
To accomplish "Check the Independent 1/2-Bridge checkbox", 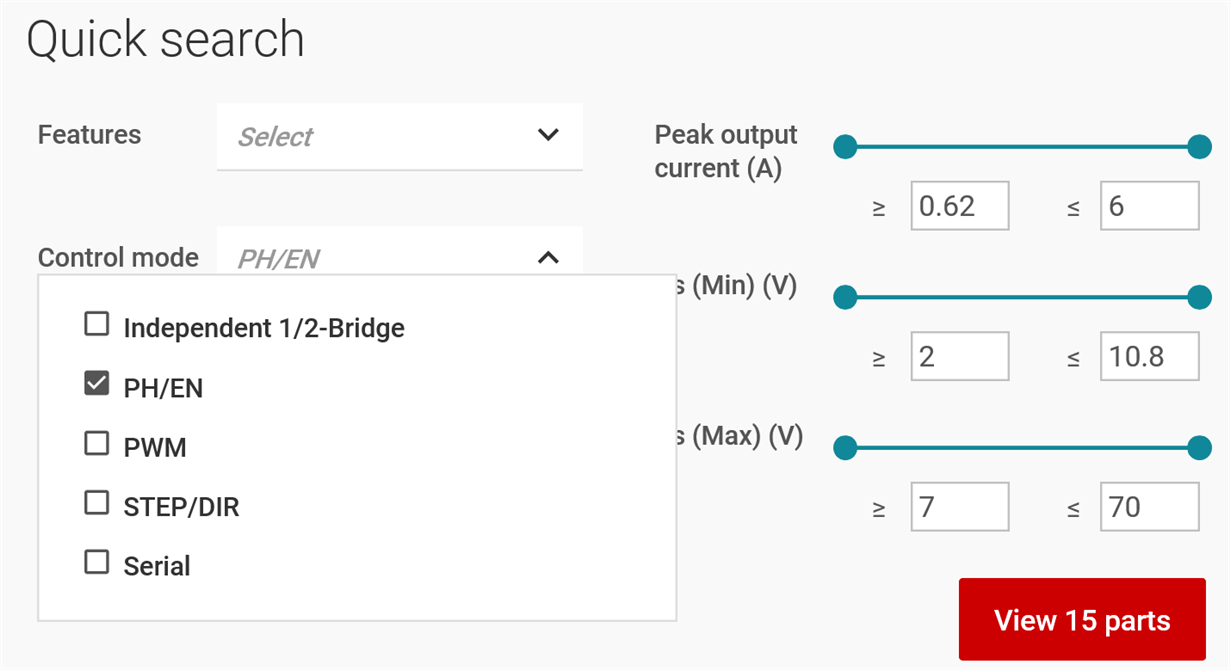I will [96, 324].
